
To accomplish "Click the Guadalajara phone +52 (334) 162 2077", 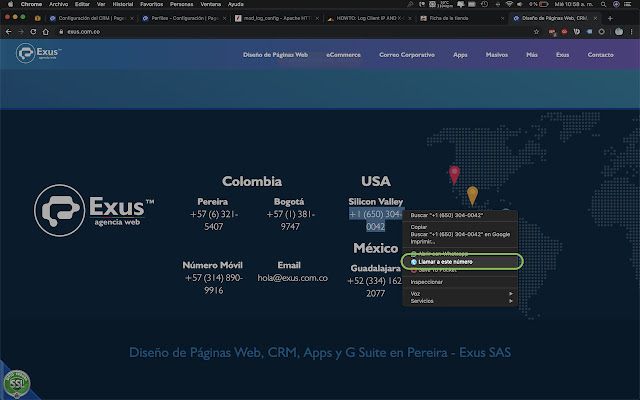I will 375,287.
